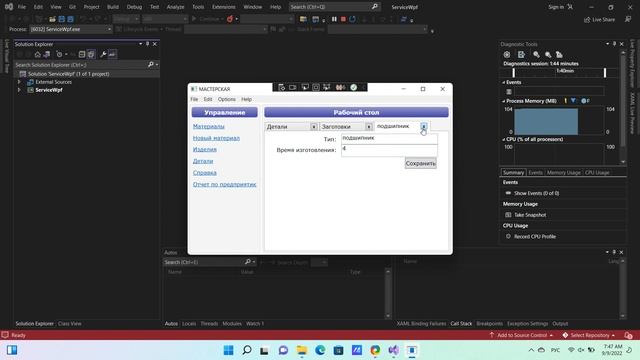Expand the ServiceWpf project node
The height and width of the screenshot is (360, 640).
(x=19, y=90)
